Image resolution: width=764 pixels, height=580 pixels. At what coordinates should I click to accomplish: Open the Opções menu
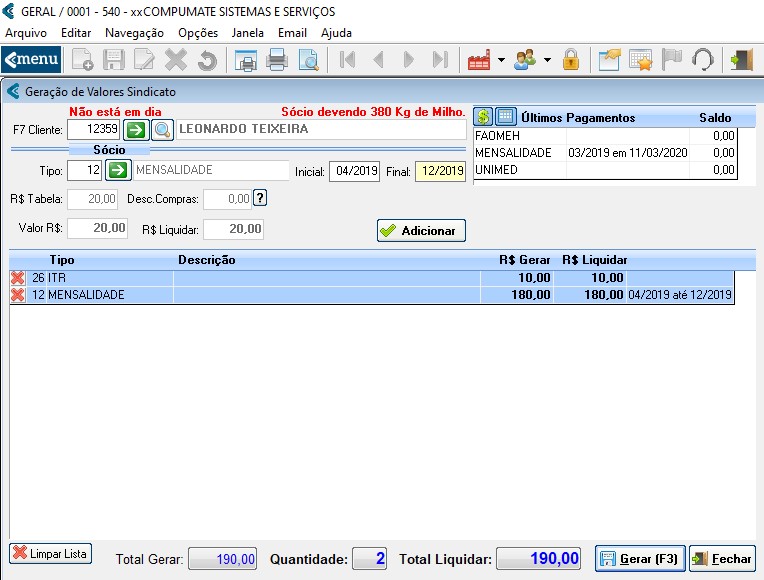pos(198,32)
